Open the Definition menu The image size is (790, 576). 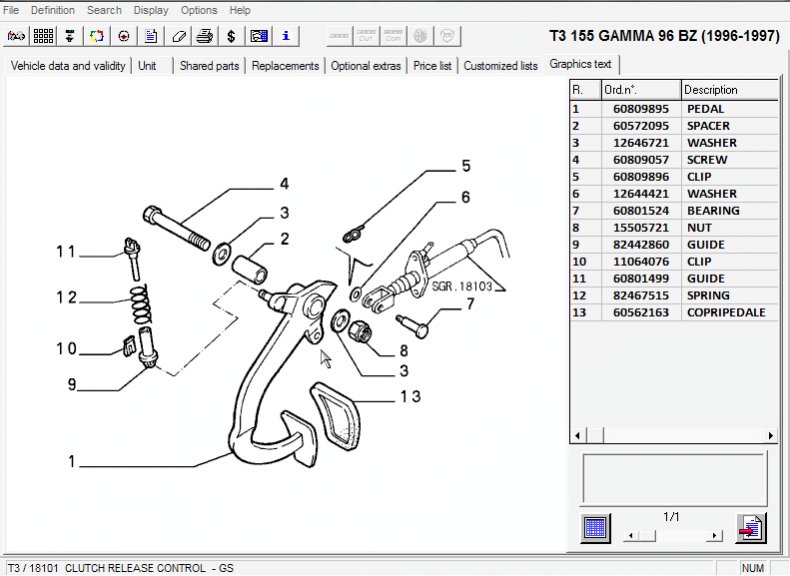pyautogui.click(x=53, y=10)
